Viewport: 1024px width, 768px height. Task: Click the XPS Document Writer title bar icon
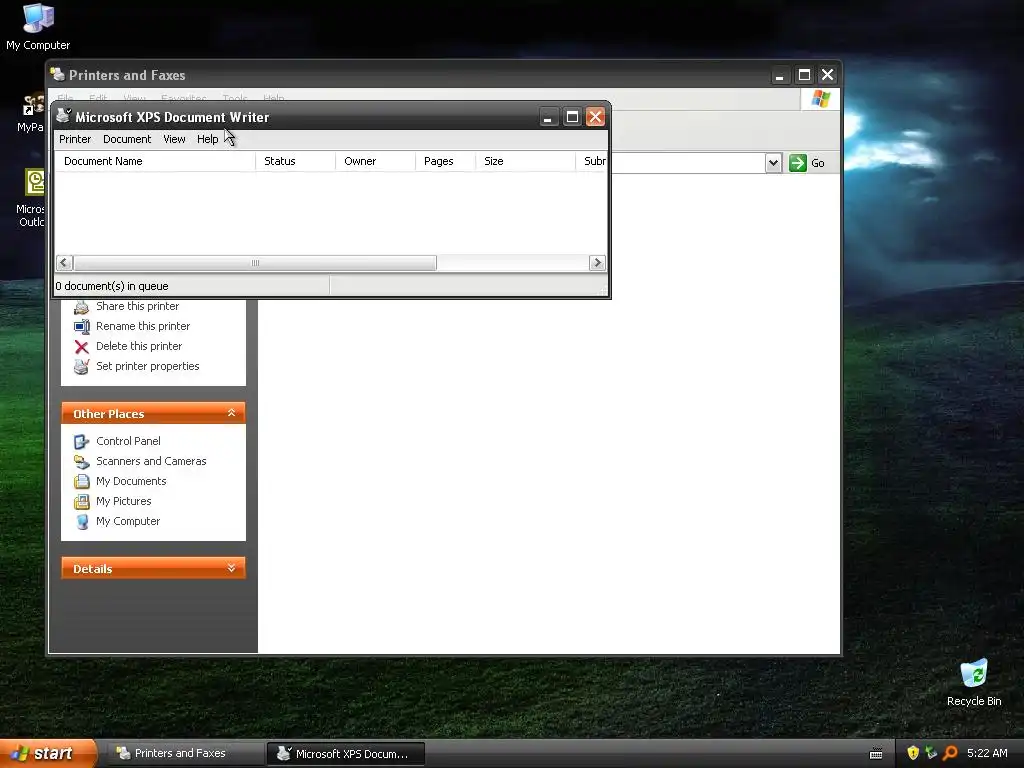[63, 116]
